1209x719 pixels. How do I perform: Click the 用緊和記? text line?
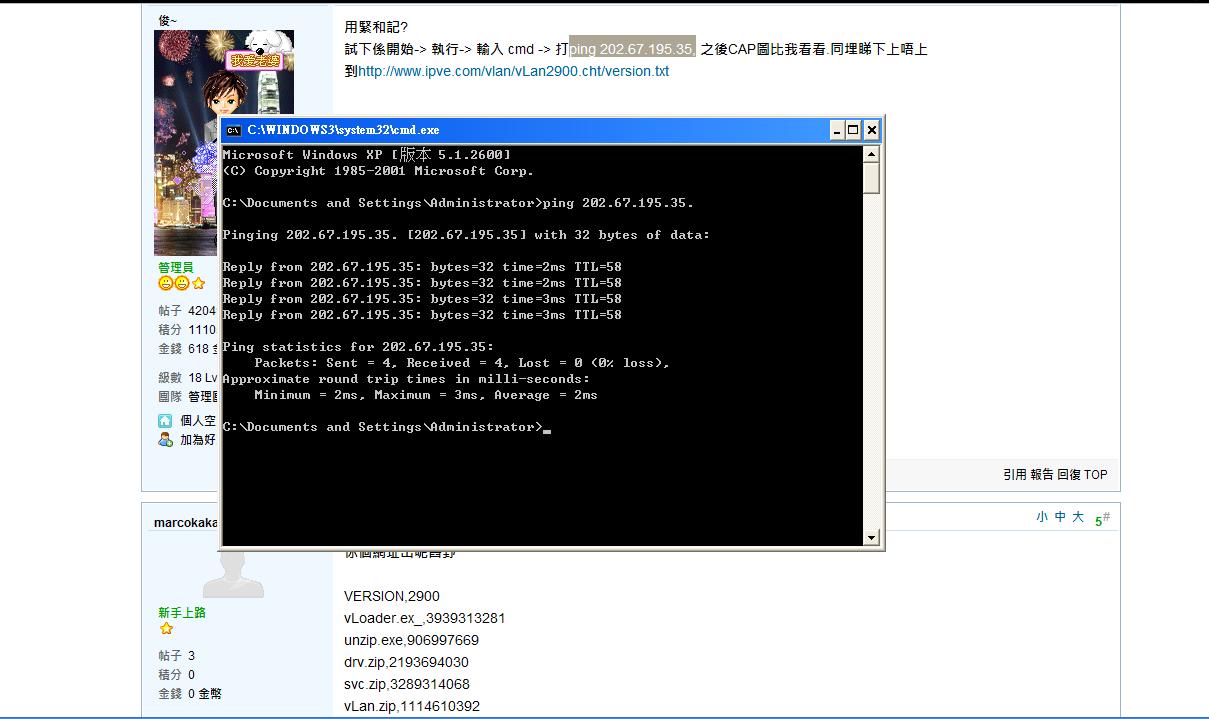[376, 27]
